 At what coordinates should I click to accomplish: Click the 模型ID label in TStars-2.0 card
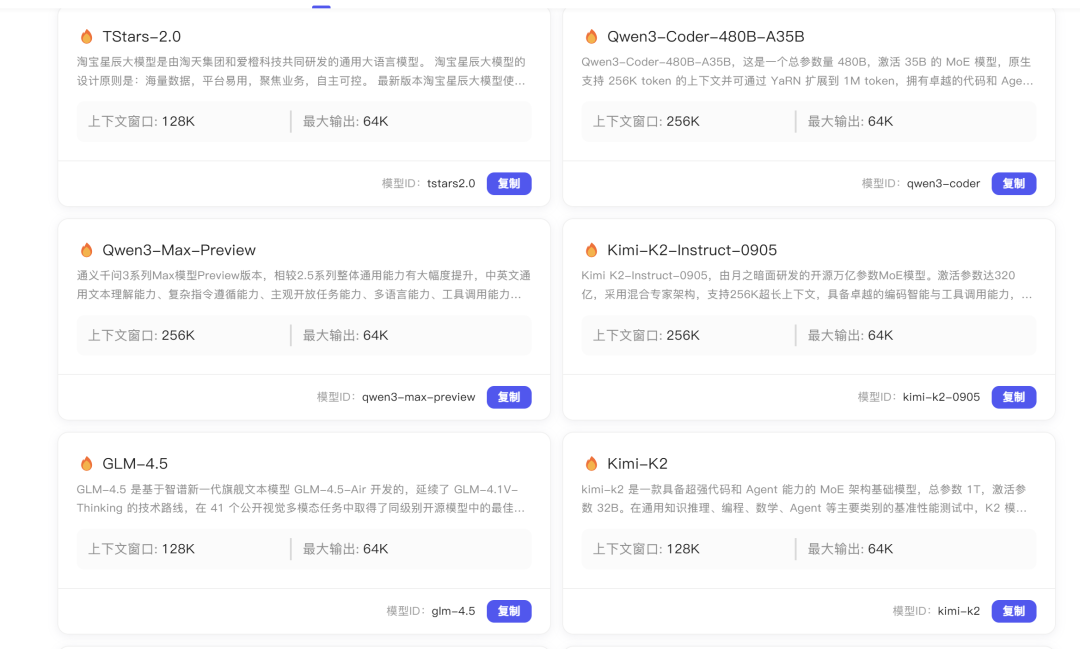pyautogui.click(x=402, y=183)
